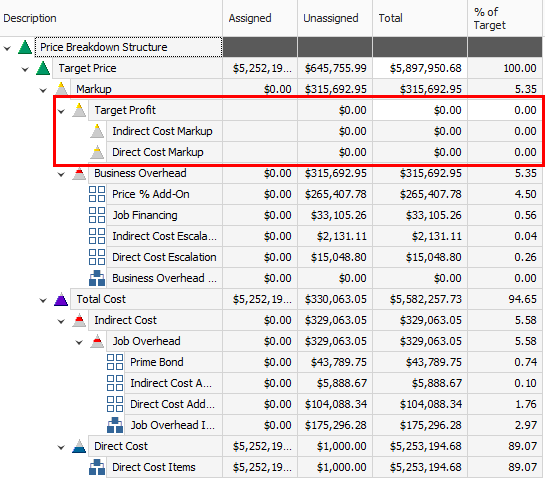Viewport: 545px width, 479px height.
Task: Click the Job Financing grid icon
Action: (97, 215)
